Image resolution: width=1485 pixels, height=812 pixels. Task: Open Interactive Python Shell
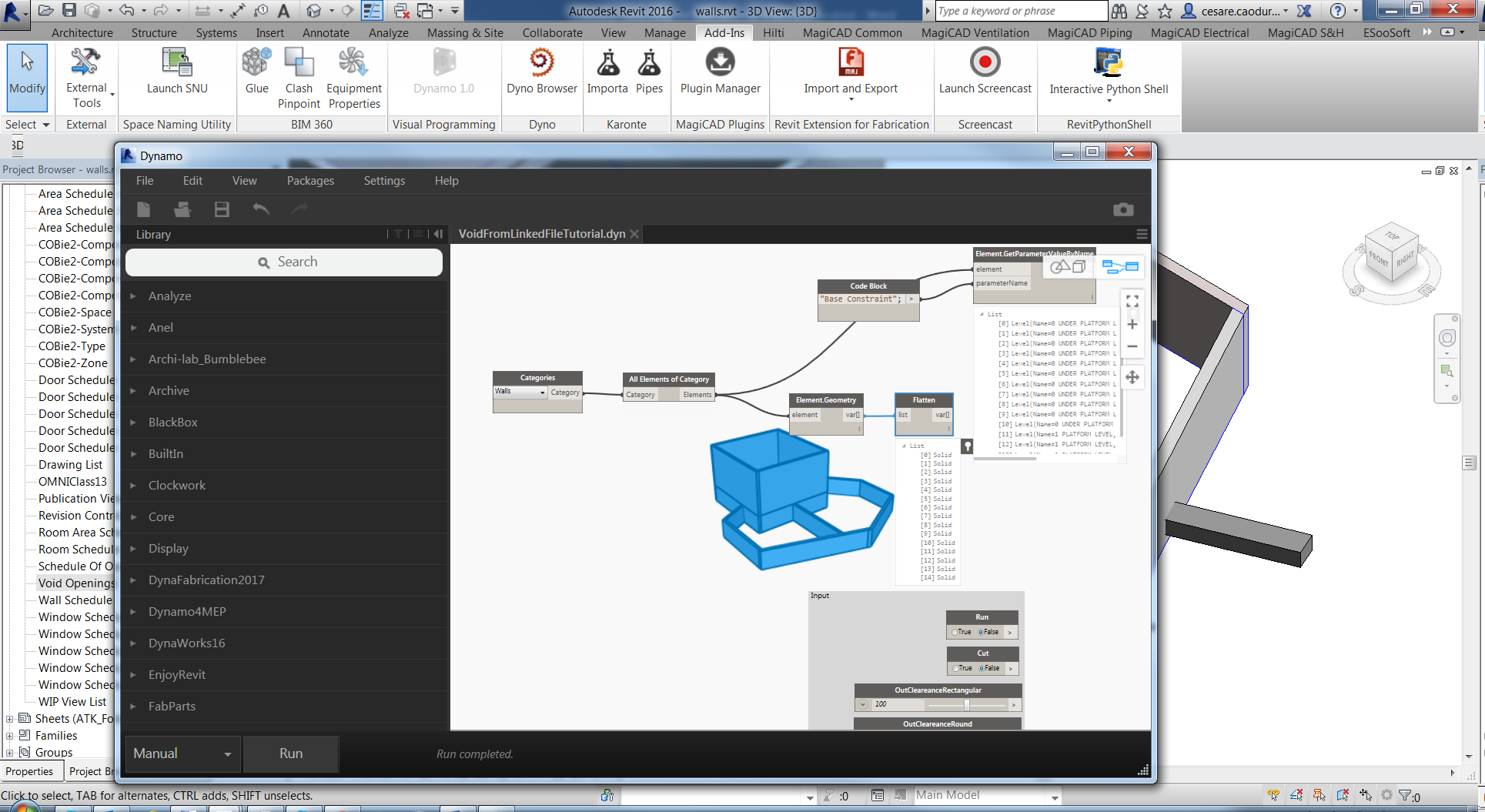1108,63
